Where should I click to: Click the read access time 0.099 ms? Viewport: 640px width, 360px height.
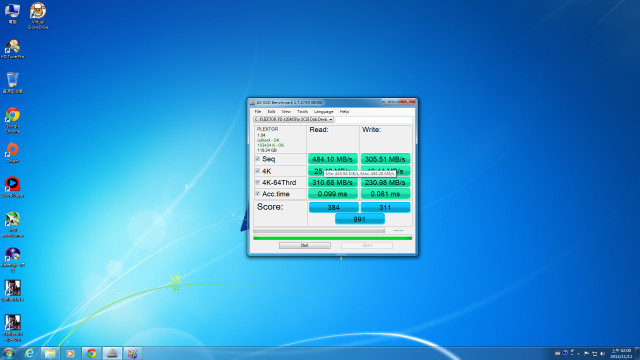click(333, 194)
